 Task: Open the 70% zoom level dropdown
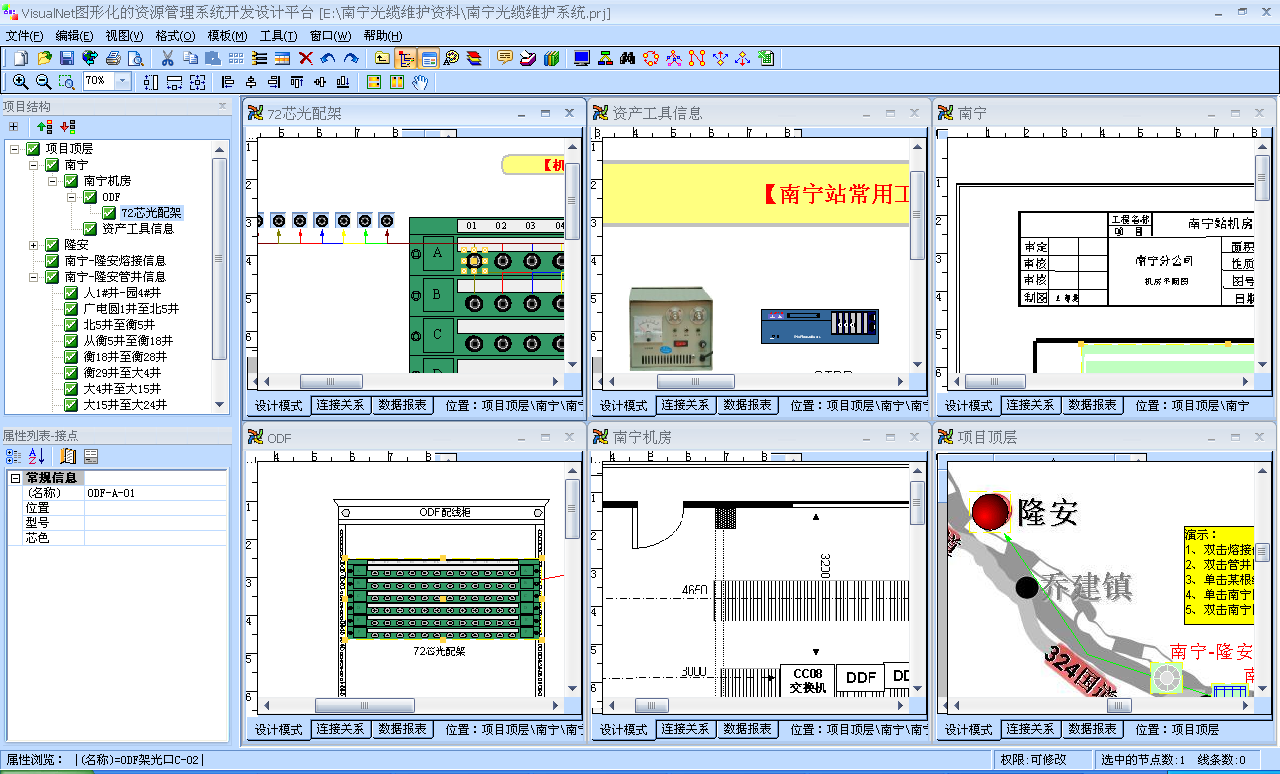pyautogui.click(x=123, y=81)
